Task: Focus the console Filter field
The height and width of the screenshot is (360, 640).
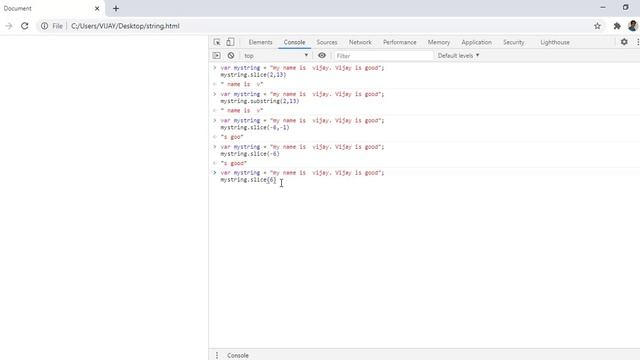Action: click(x=383, y=56)
